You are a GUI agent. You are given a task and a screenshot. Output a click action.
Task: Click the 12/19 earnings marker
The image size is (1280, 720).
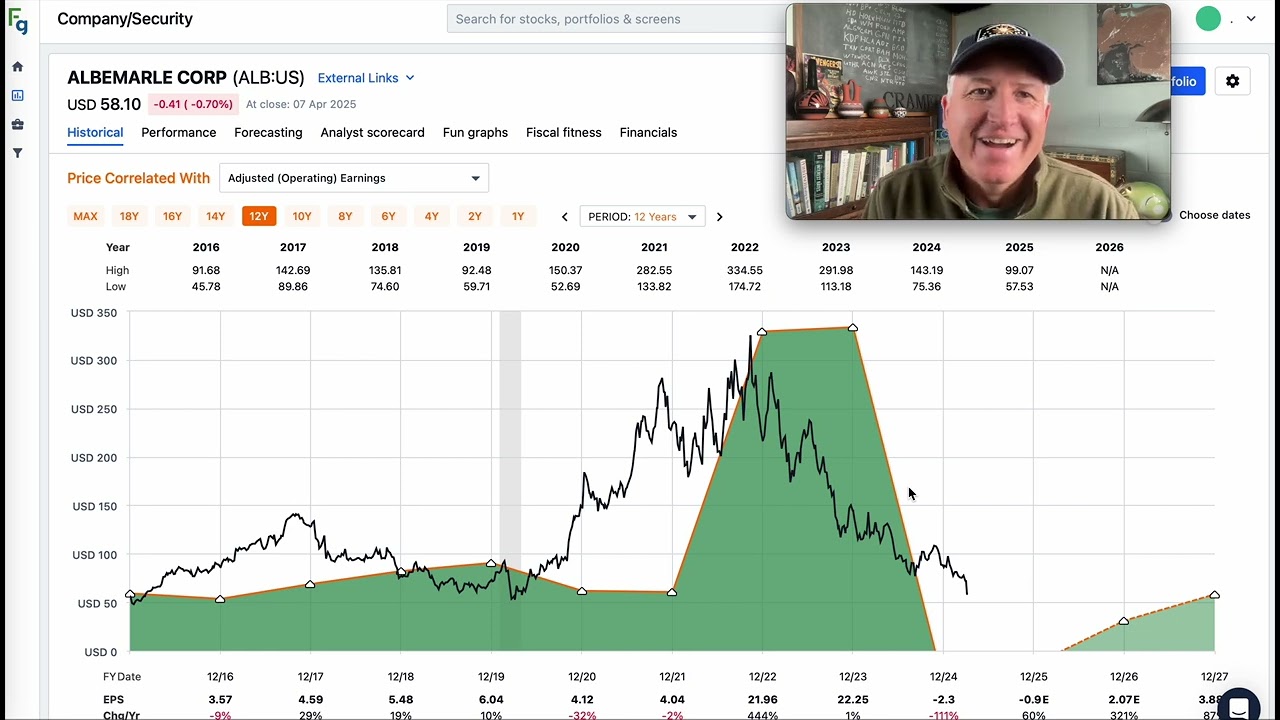491,563
